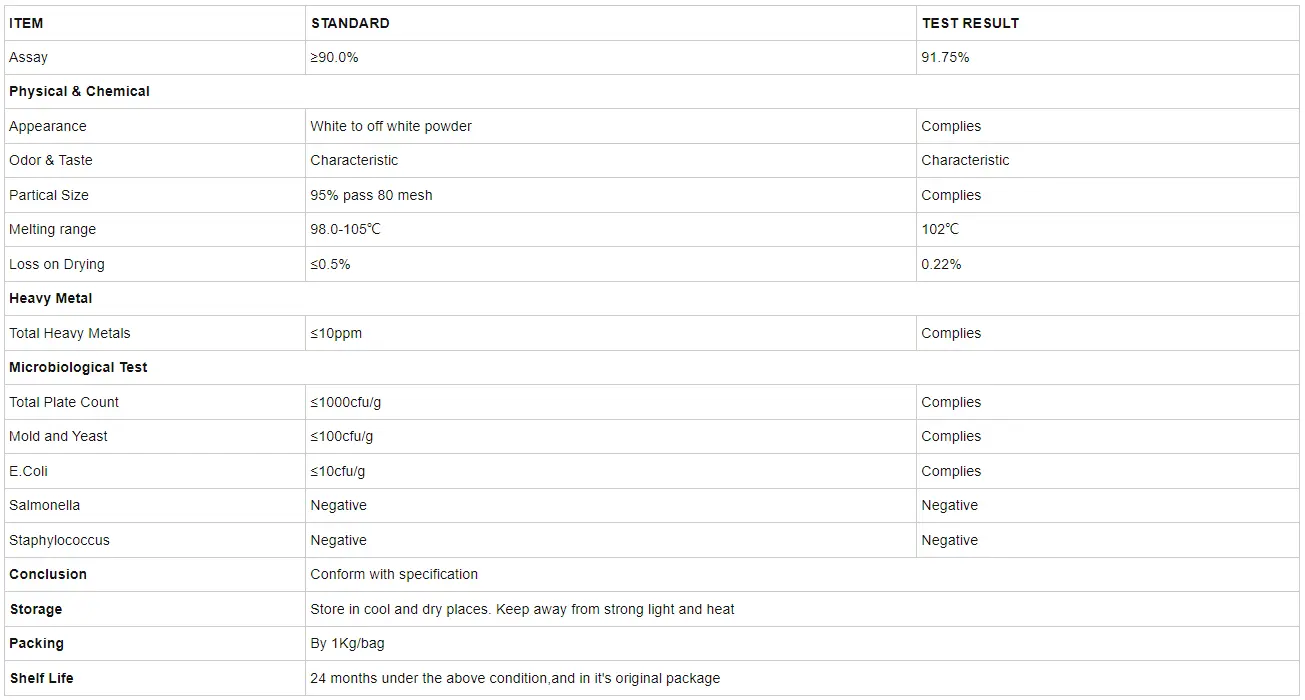This screenshot has width=1305, height=700.
Task: Select the Shelf Life row label
Action: point(41,678)
